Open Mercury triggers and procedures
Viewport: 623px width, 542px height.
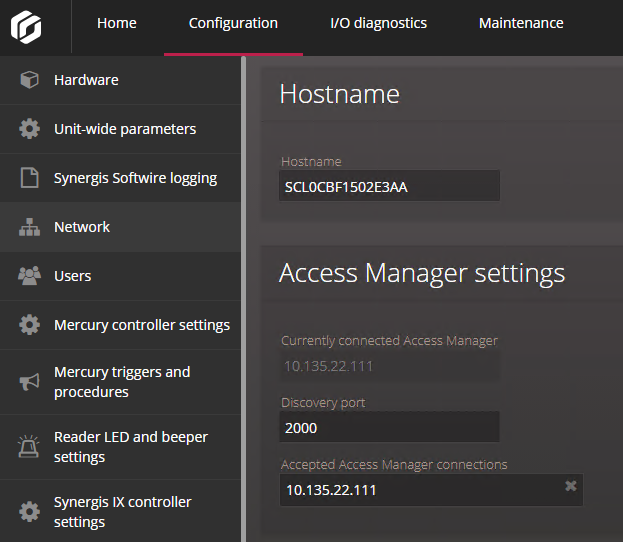click(120, 382)
